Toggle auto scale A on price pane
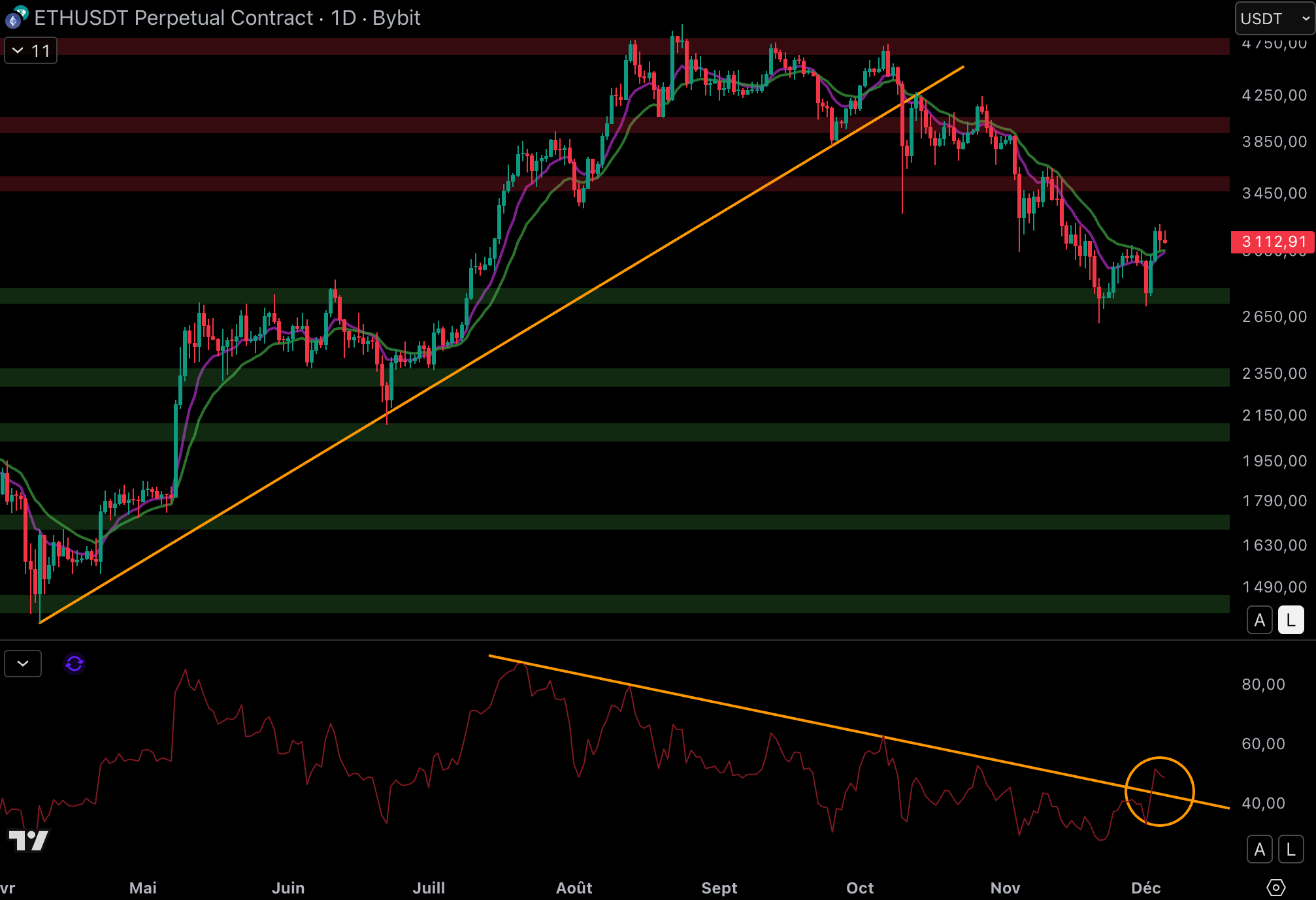Screen dimensions: 1316x900 pyautogui.click(x=1259, y=620)
